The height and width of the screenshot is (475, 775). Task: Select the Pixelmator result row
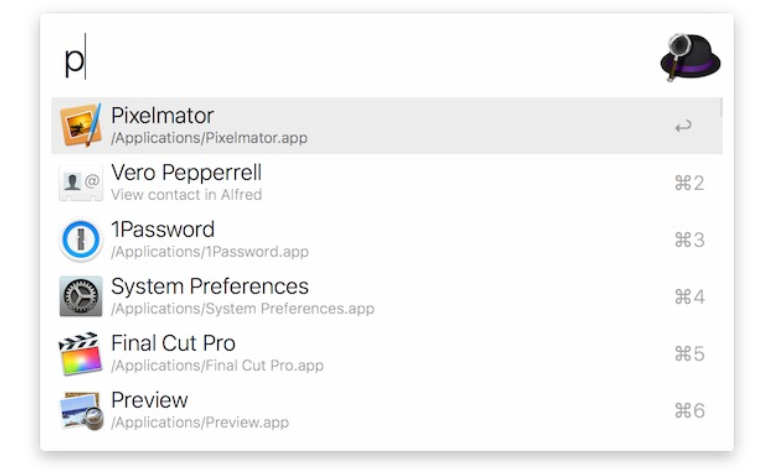coord(387,126)
